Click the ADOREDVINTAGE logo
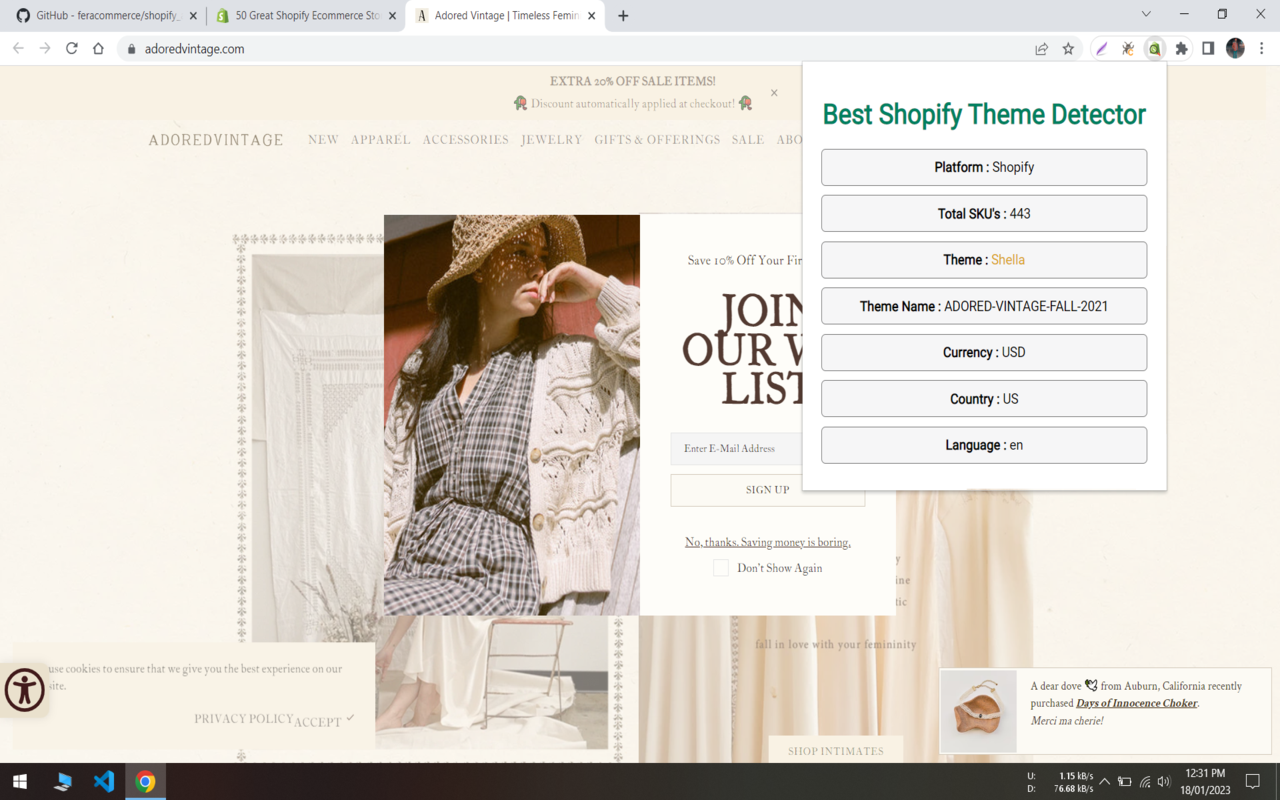 (x=216, y=140)
